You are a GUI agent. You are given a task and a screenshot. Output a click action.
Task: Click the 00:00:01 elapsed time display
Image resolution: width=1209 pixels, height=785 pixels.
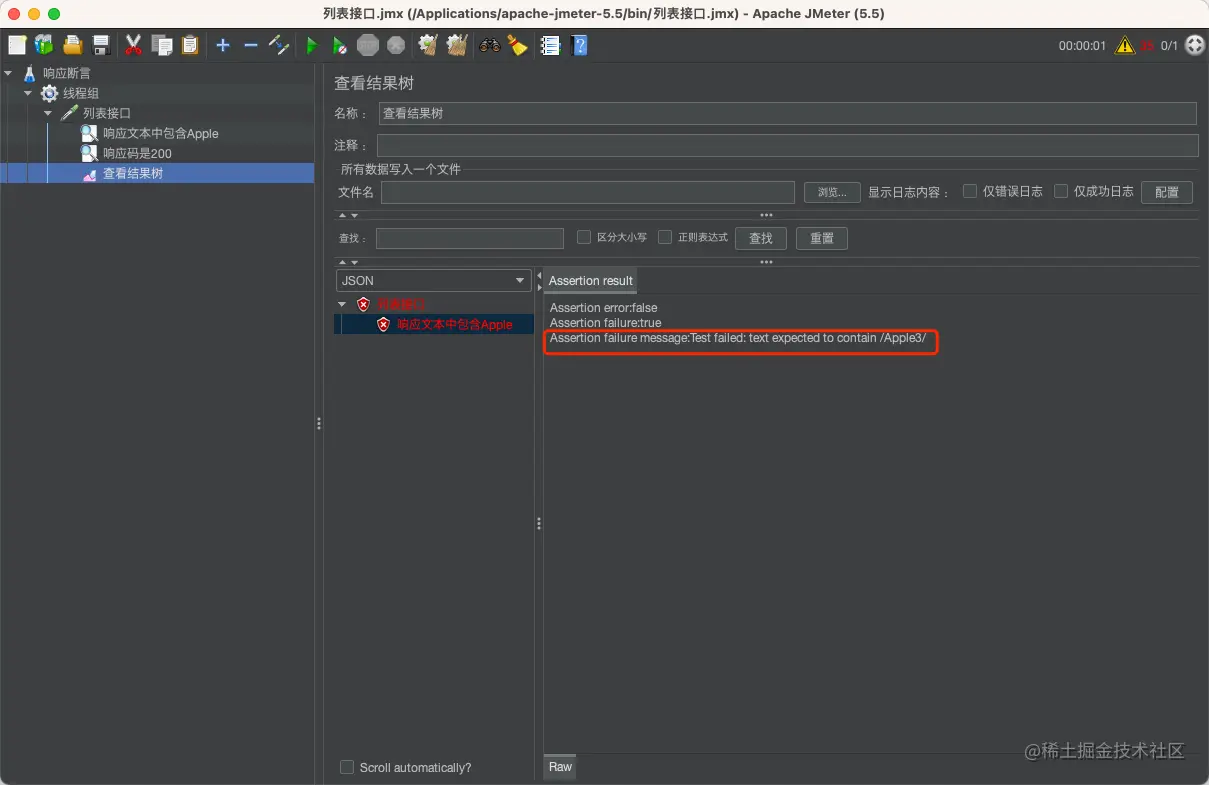pyautogui.click(x=1082, y=46)
